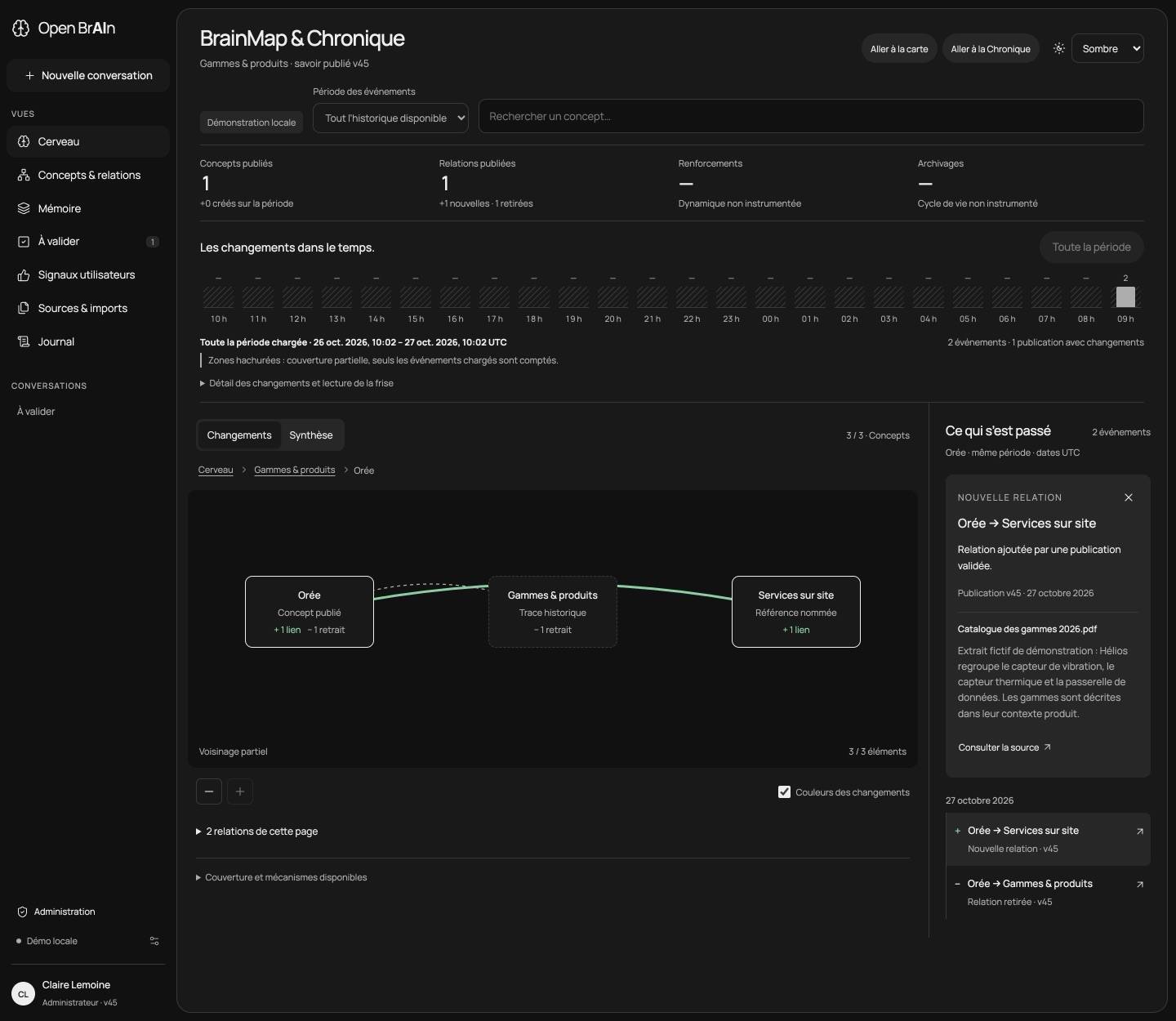Open the Mémoire view
This screenshot has width=1176, height=1021.
pyautogui.click(x=88, y=208)
